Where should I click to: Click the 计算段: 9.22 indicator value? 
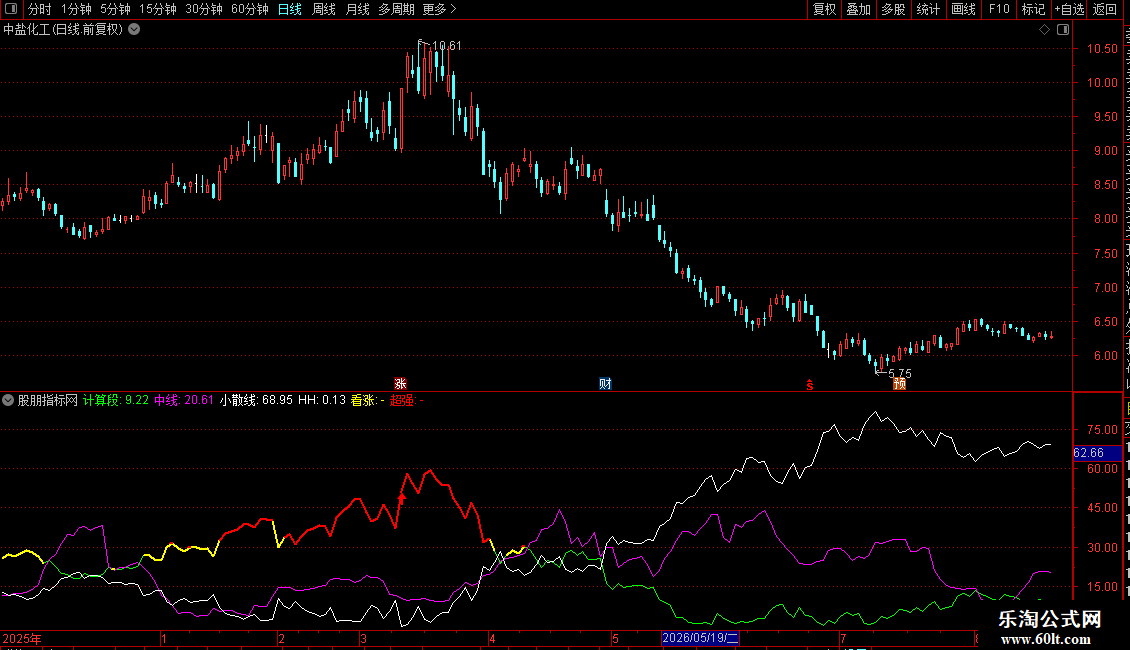(x=116, y=400)
